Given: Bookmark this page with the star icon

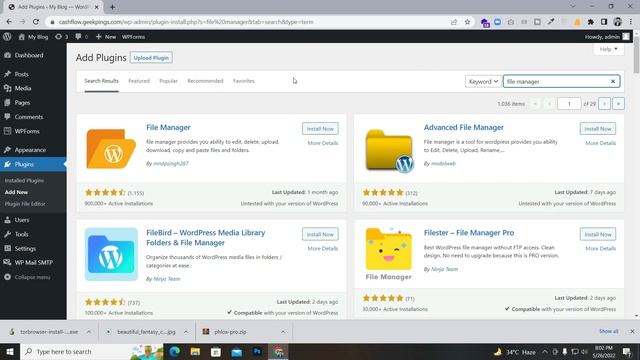Looking at the screenshot, I should (467, 22).
